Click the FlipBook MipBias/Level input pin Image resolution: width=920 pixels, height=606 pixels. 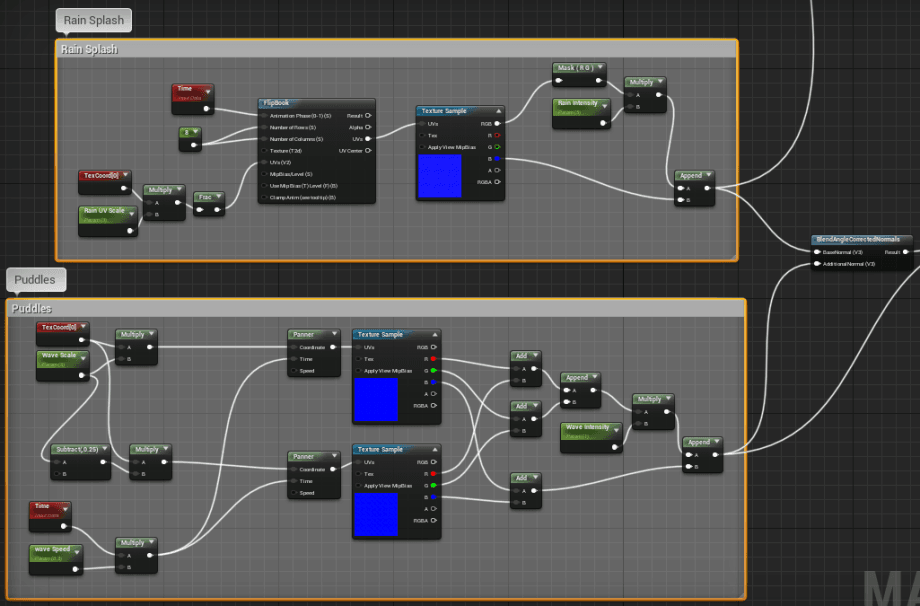click(264, 174)
